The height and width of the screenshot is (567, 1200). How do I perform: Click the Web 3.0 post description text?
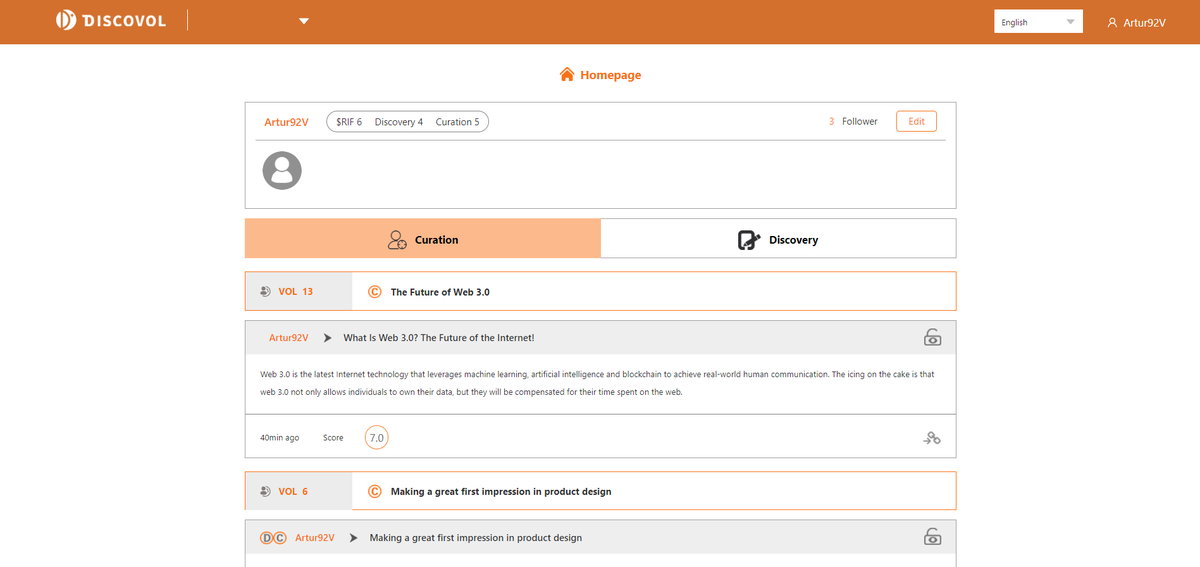(597, 383)
